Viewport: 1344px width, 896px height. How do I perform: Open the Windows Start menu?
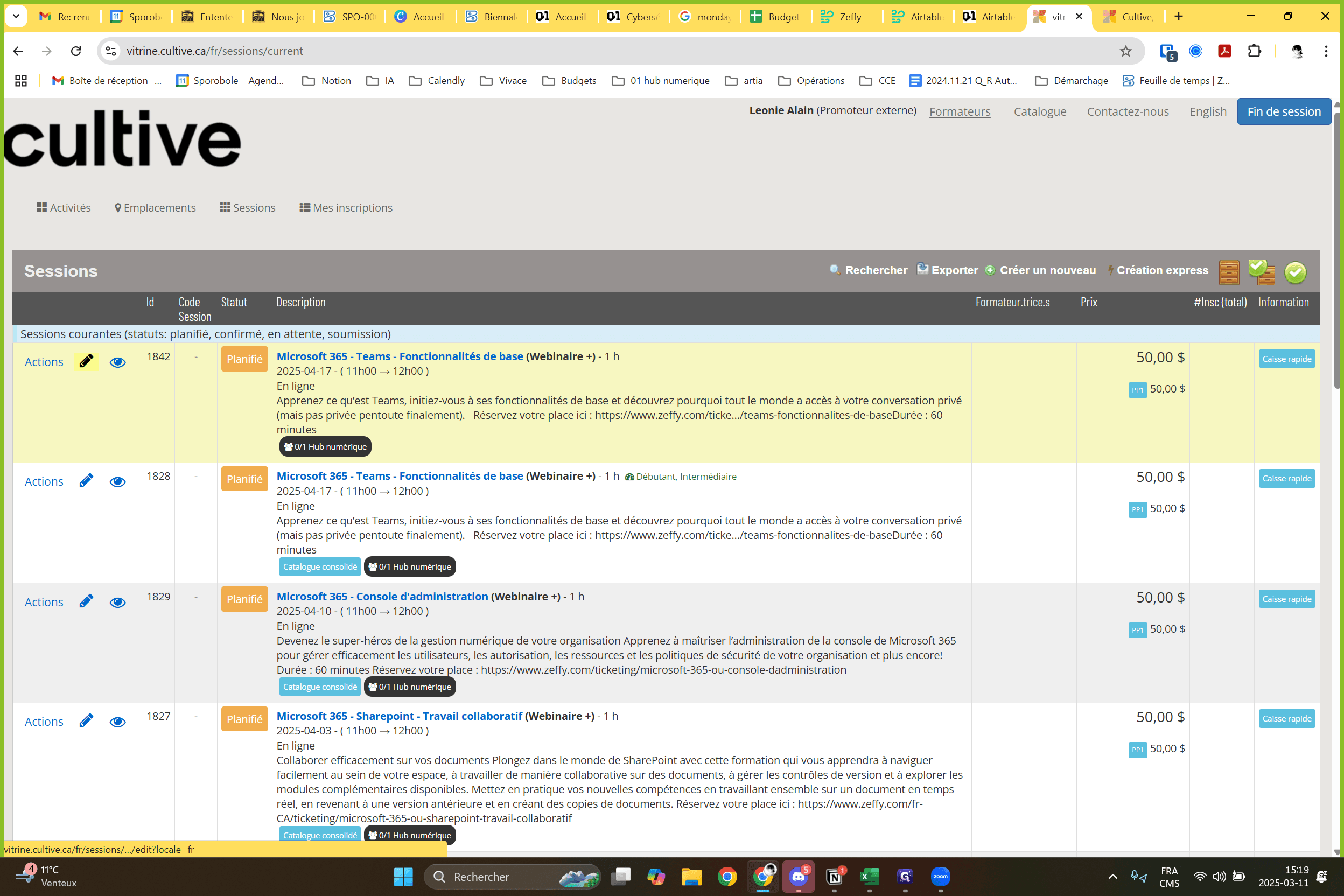[403, 877]
